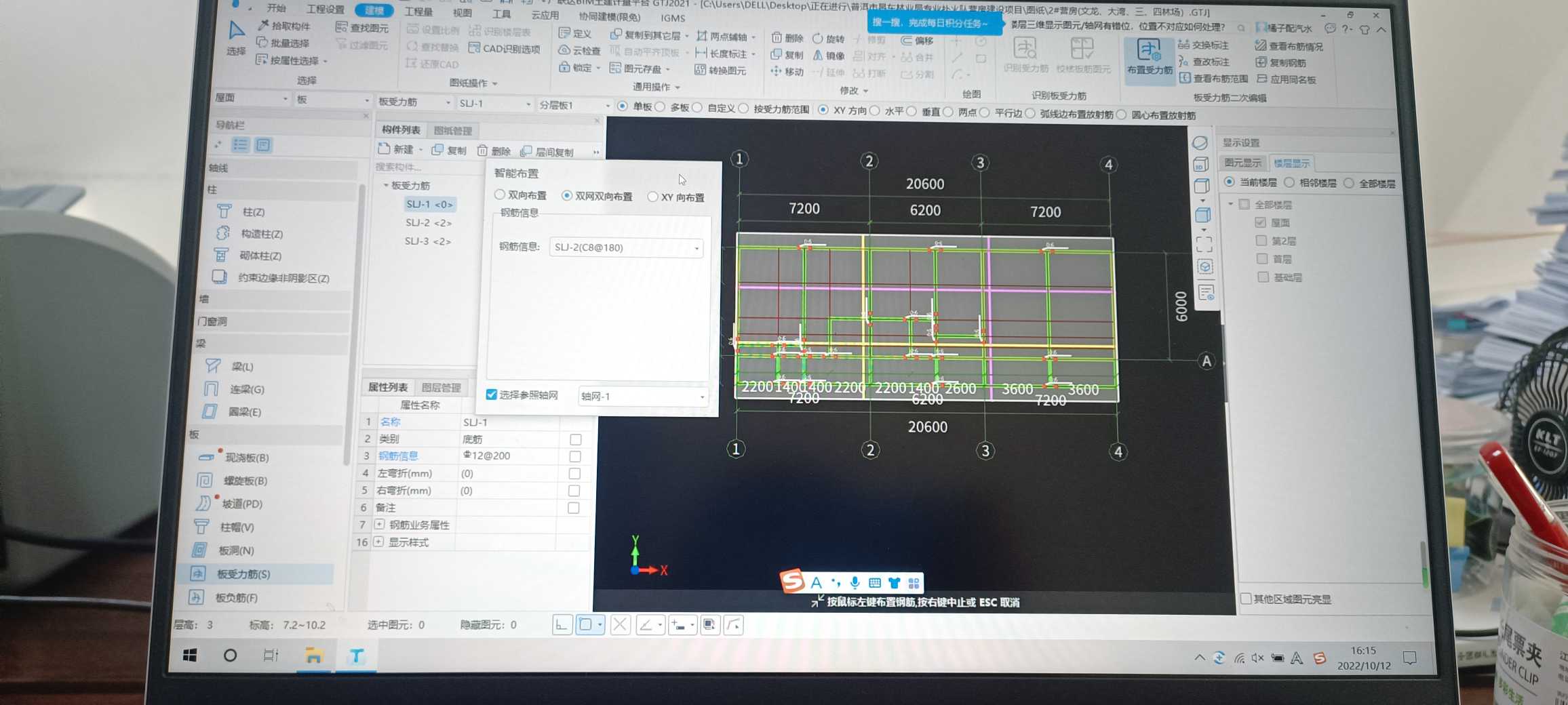Image resolution: width=1568 pixels, height=705 pixels.
Task: Click the 查看布筋范围 view rebar range tool
Action: 1213,79
